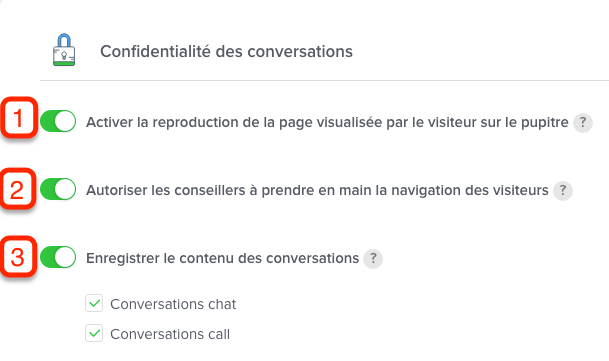
Task: Click the divider line under the heading
Action: coord(324,80)
